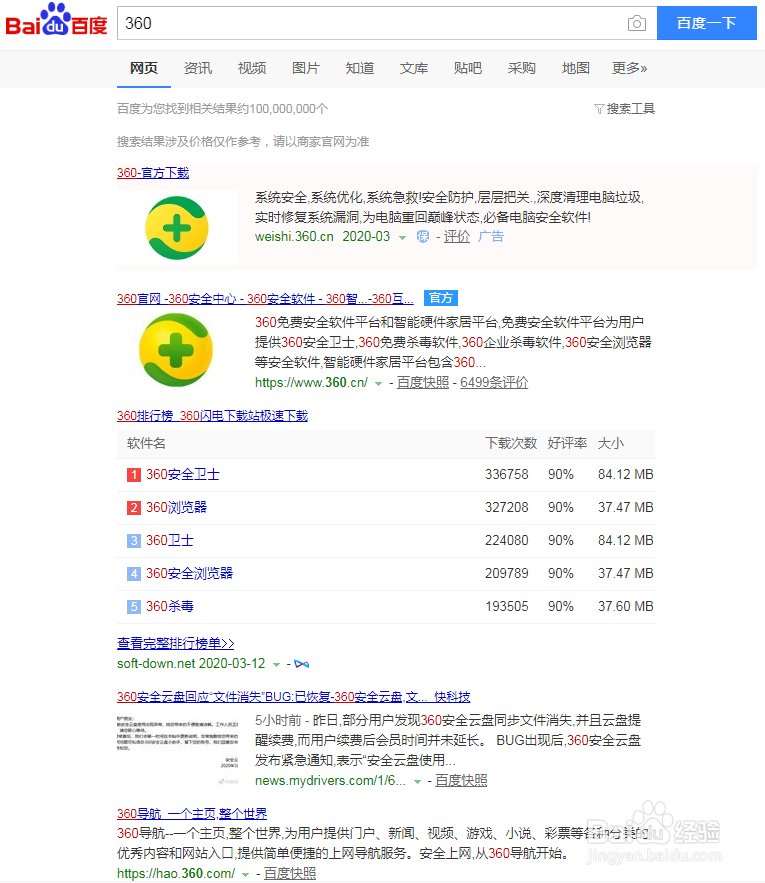
Task: Open the Baidu logo homepage link
Action: click(x=56, y=21)
